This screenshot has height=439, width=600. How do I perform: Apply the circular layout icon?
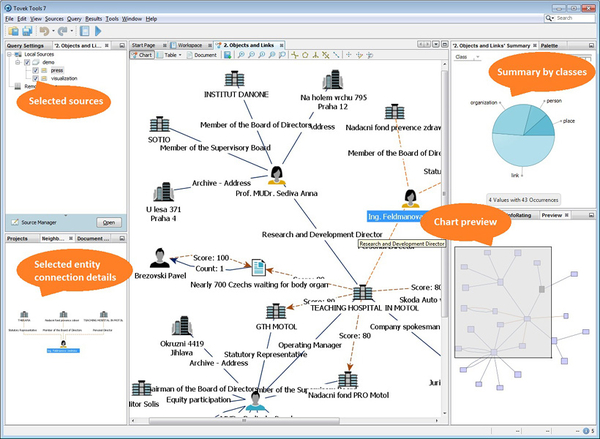click(305, 55)
